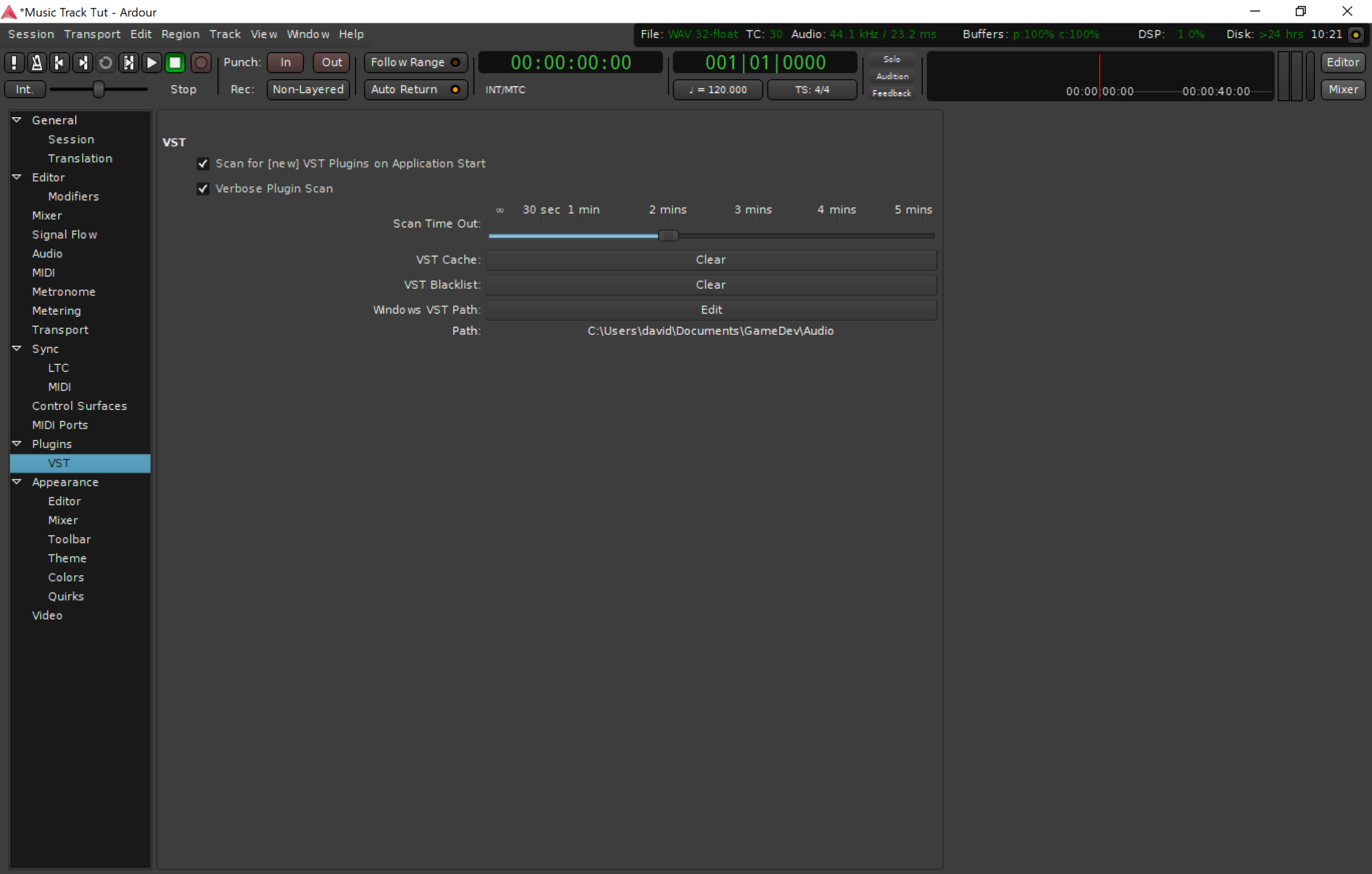Uncheck Verbose Plugin Scan
Viewport: 1372px width, 874px height.
[203, 189]
